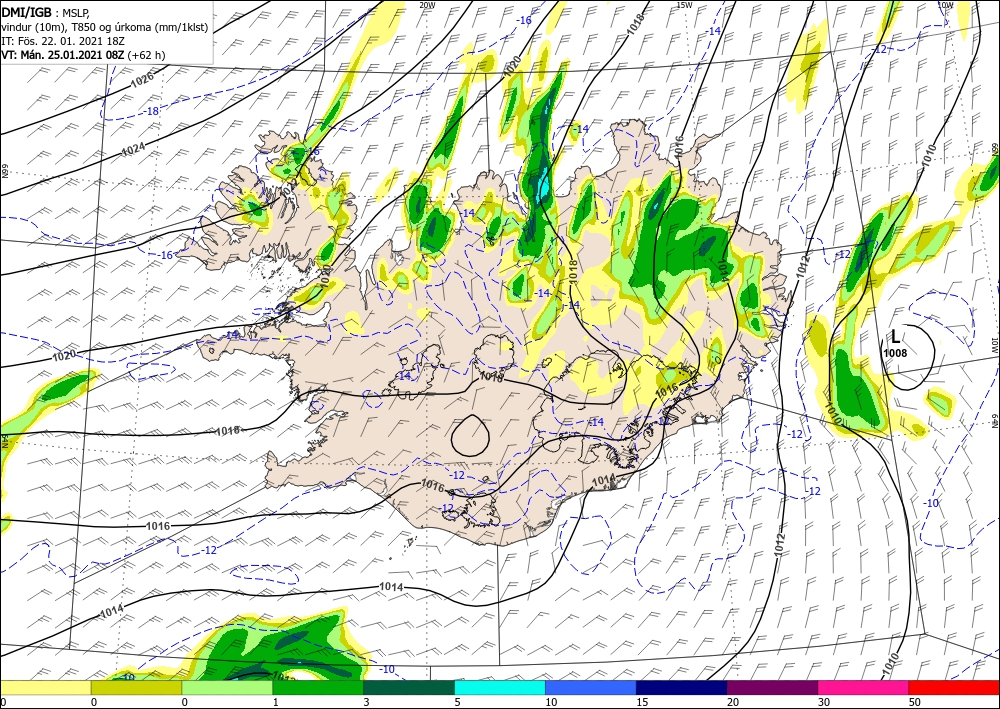Viewport: 1000px width, 709px height.
Task: Select the medium green legend swatch
Action: point(318,688)
